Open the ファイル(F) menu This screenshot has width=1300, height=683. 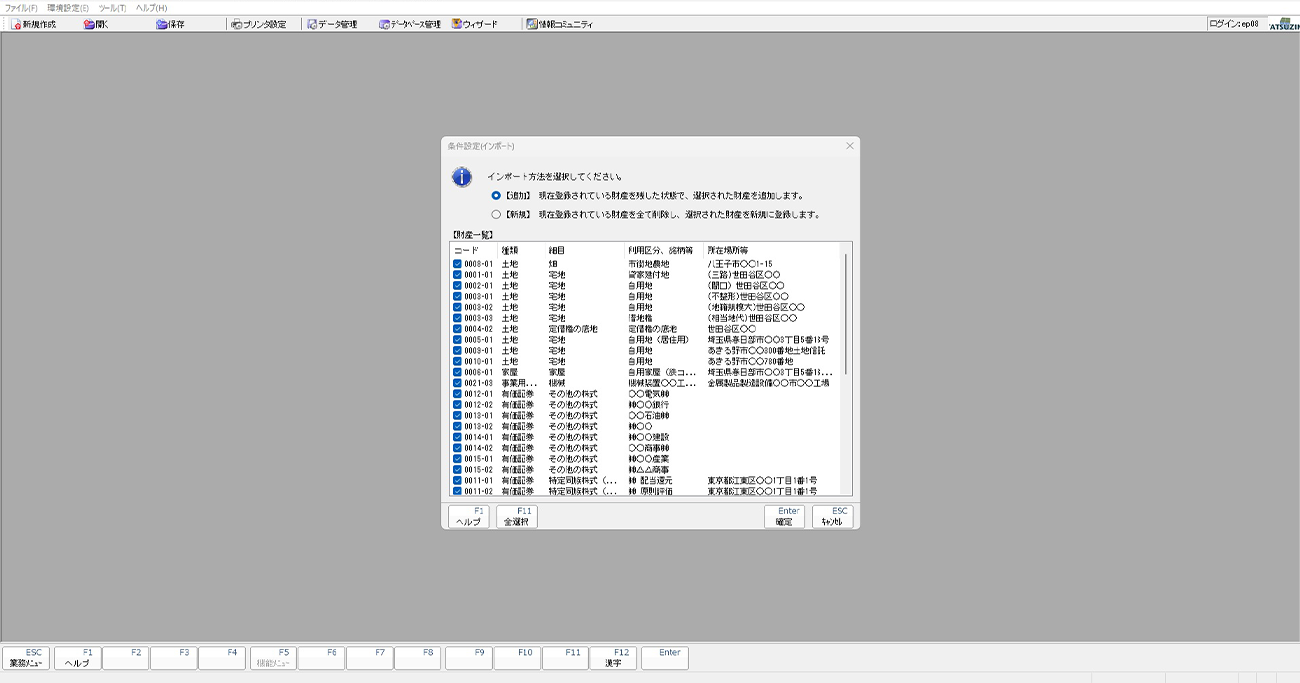point(21,8)
